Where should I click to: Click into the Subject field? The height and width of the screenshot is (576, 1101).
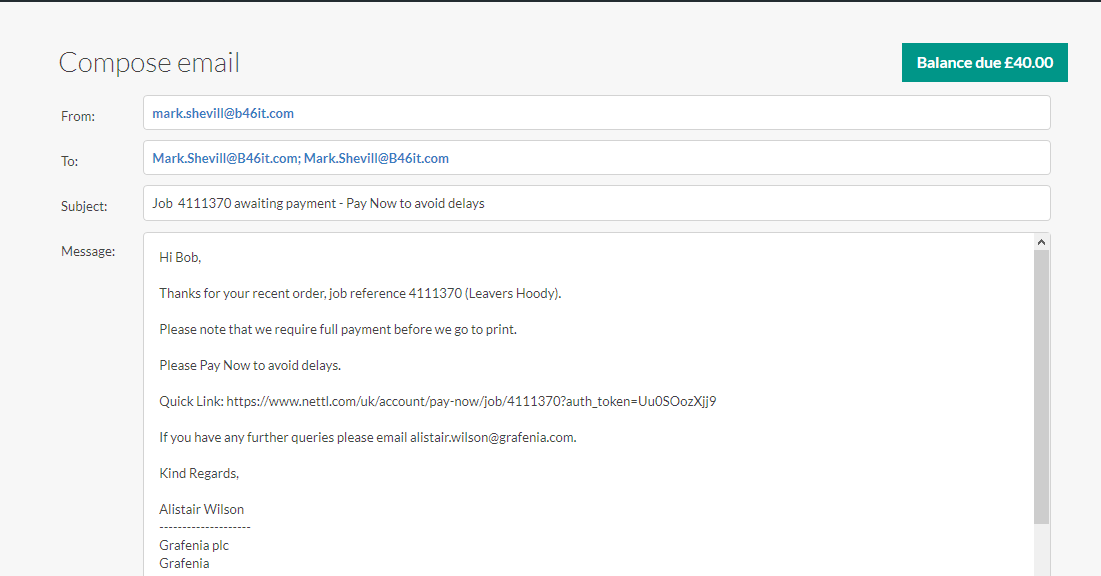click(x=597, y=203)
